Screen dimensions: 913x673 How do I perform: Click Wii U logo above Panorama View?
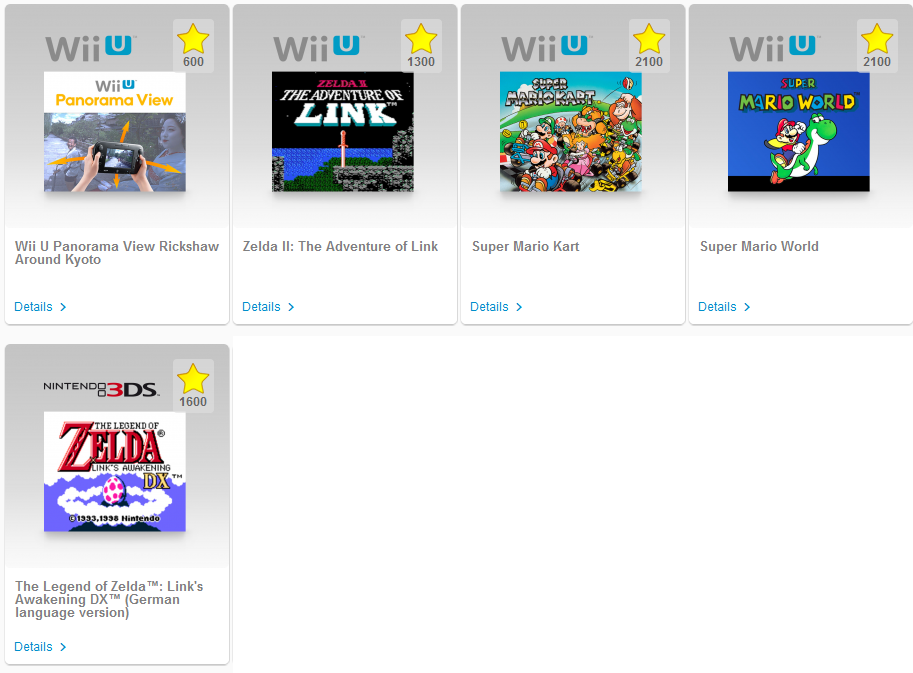(91, 48)
